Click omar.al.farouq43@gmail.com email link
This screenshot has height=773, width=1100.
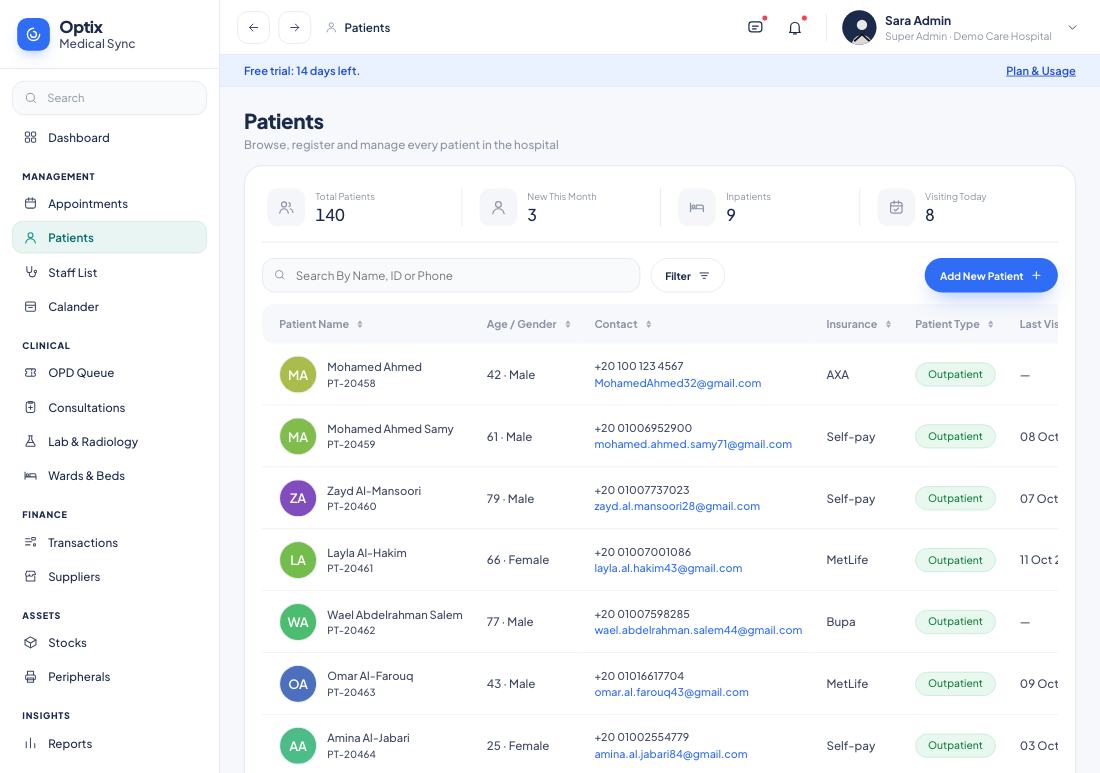click(671, 692)
